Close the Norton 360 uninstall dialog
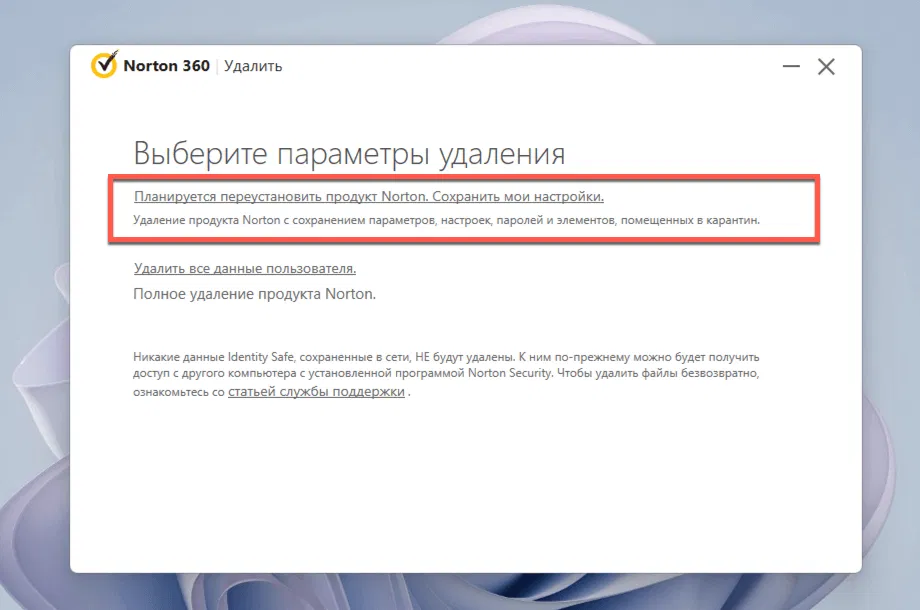Viewport: 920px width, 610px height. (826, 67)
